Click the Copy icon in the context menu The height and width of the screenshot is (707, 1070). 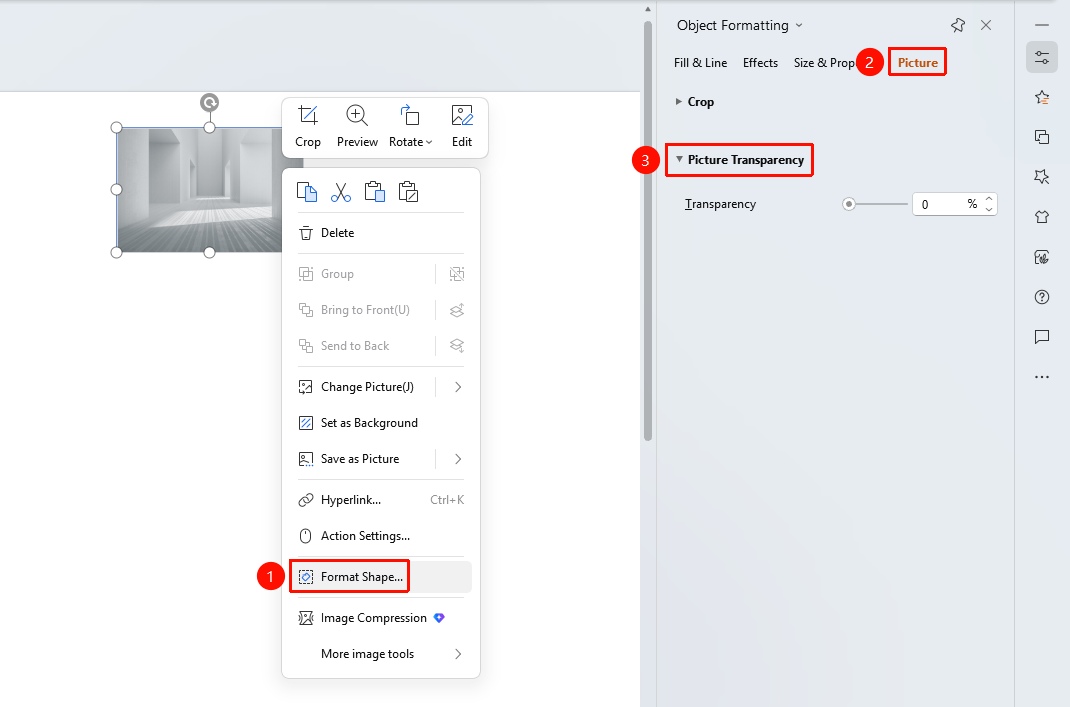(x=307, y=192)
